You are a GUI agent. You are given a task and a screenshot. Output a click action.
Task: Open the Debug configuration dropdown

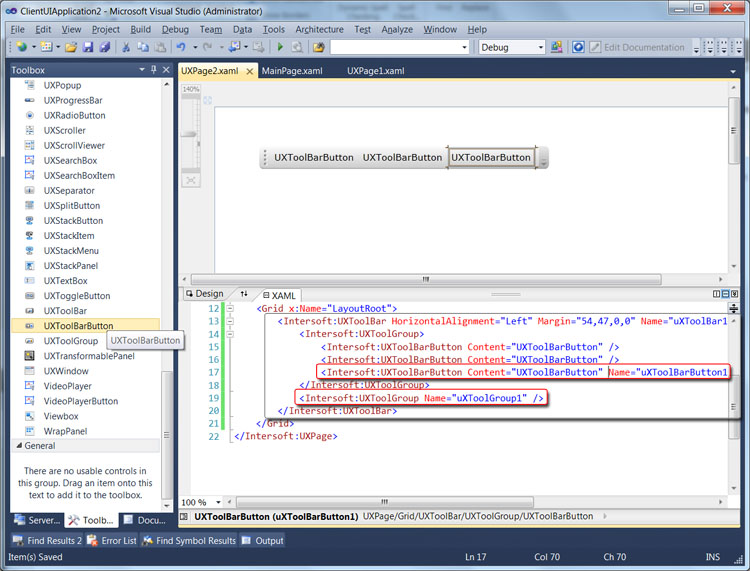click(x=541, y=47)
